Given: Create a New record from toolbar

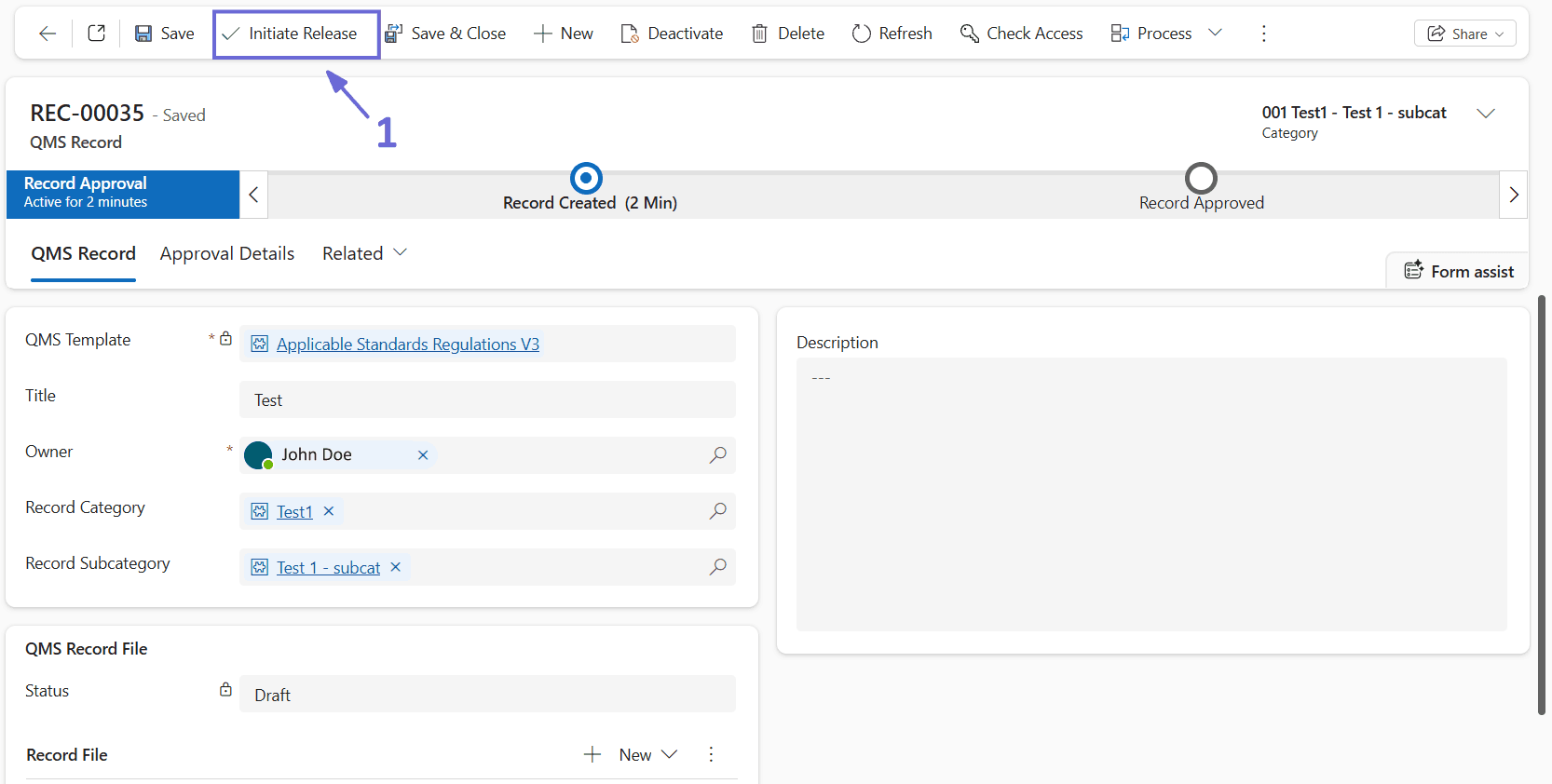Looking at the screenshot, I should point(564,34).
